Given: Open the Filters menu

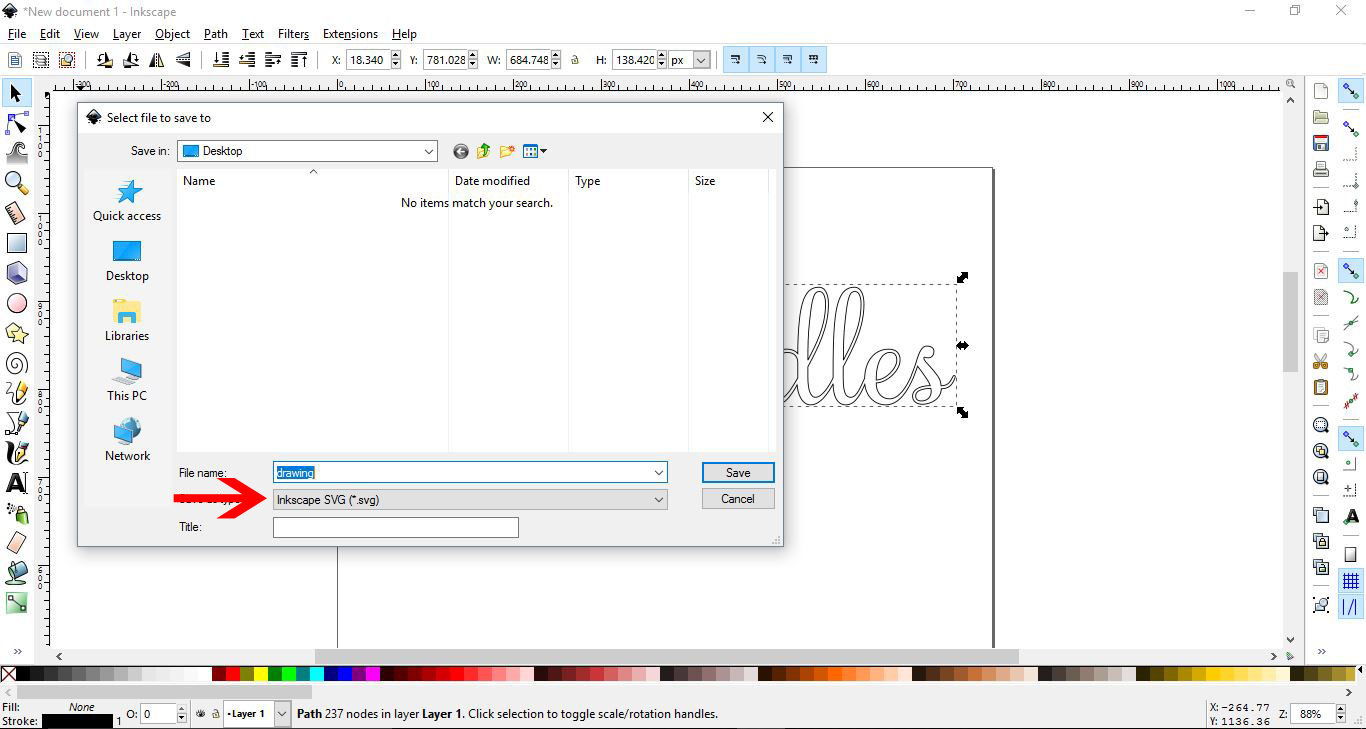Looking at the screenshot, I should point(293,34).
